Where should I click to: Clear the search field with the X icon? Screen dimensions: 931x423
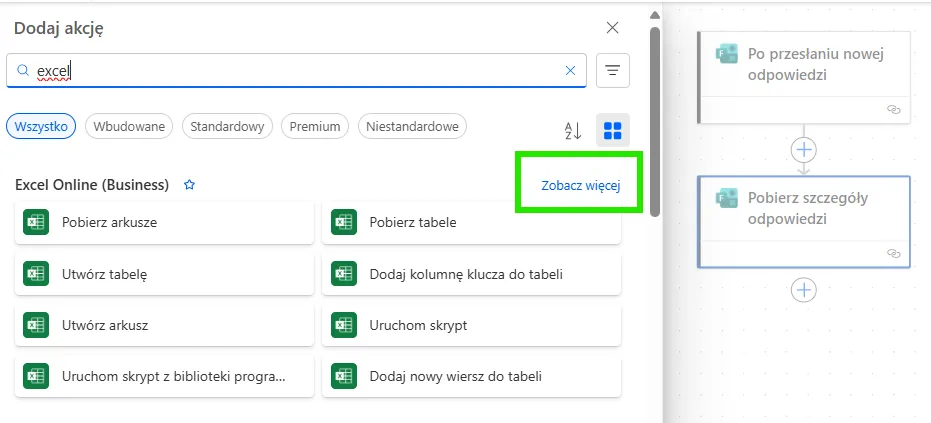(571, 71)
